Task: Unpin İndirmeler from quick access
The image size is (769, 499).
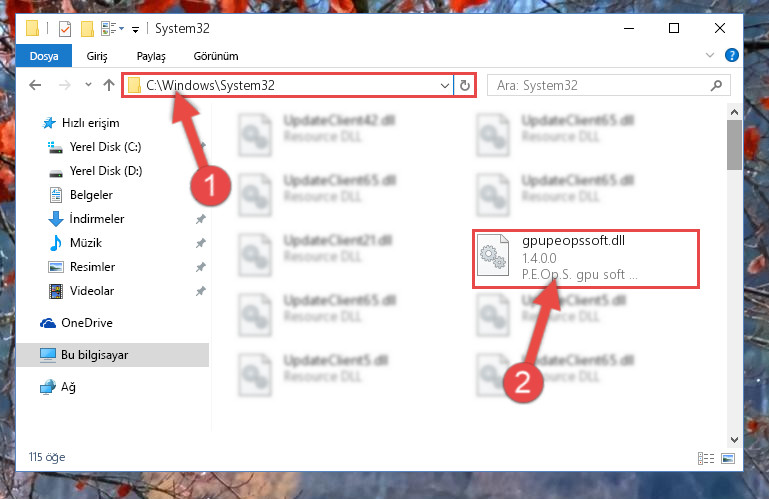Action: (x=201, y=219)
